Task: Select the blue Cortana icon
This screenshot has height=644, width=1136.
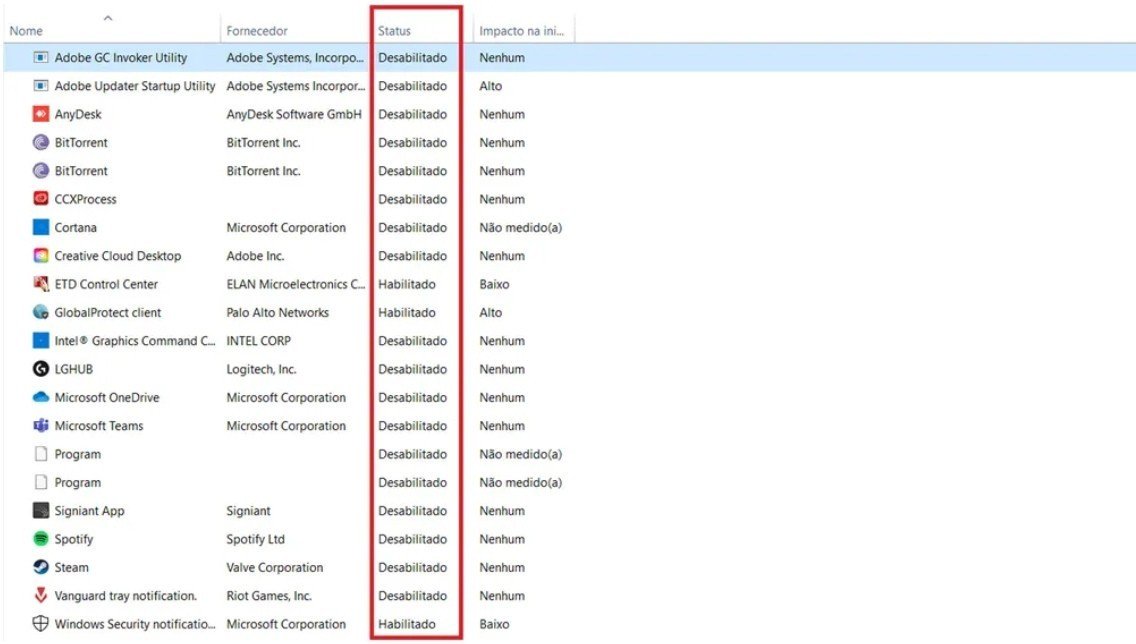Action: point(41,227)
